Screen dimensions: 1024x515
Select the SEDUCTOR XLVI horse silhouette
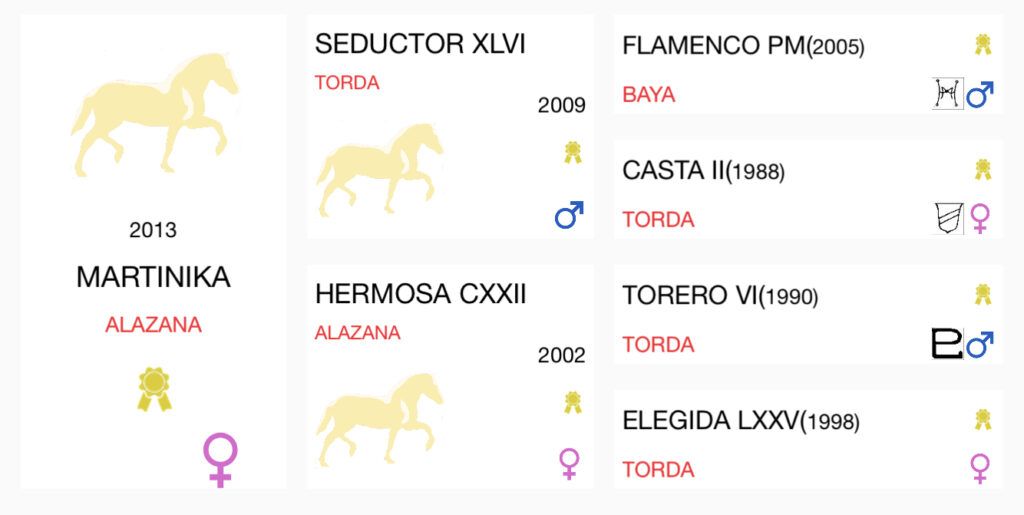[x=379, y=170]
